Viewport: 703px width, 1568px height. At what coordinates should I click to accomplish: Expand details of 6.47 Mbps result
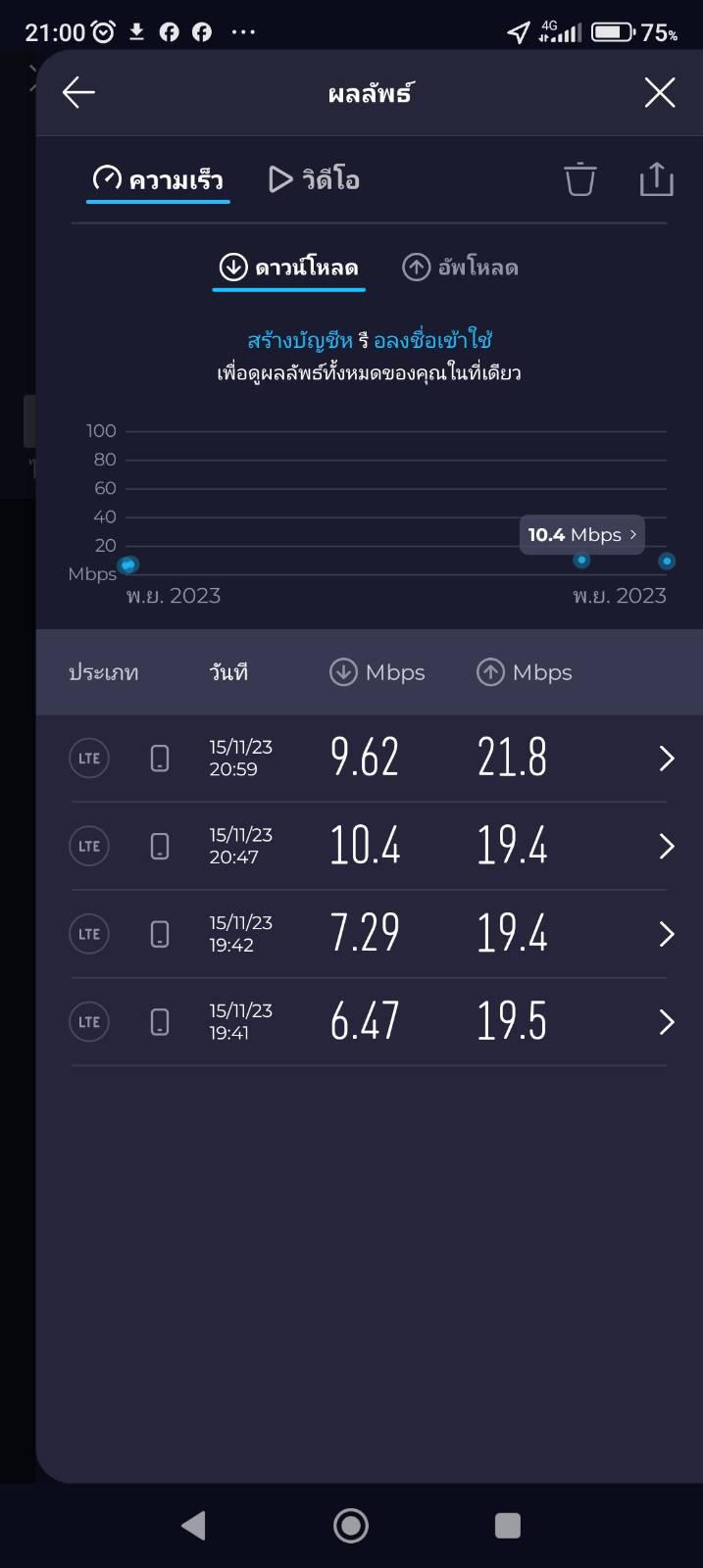(667, 1022)
